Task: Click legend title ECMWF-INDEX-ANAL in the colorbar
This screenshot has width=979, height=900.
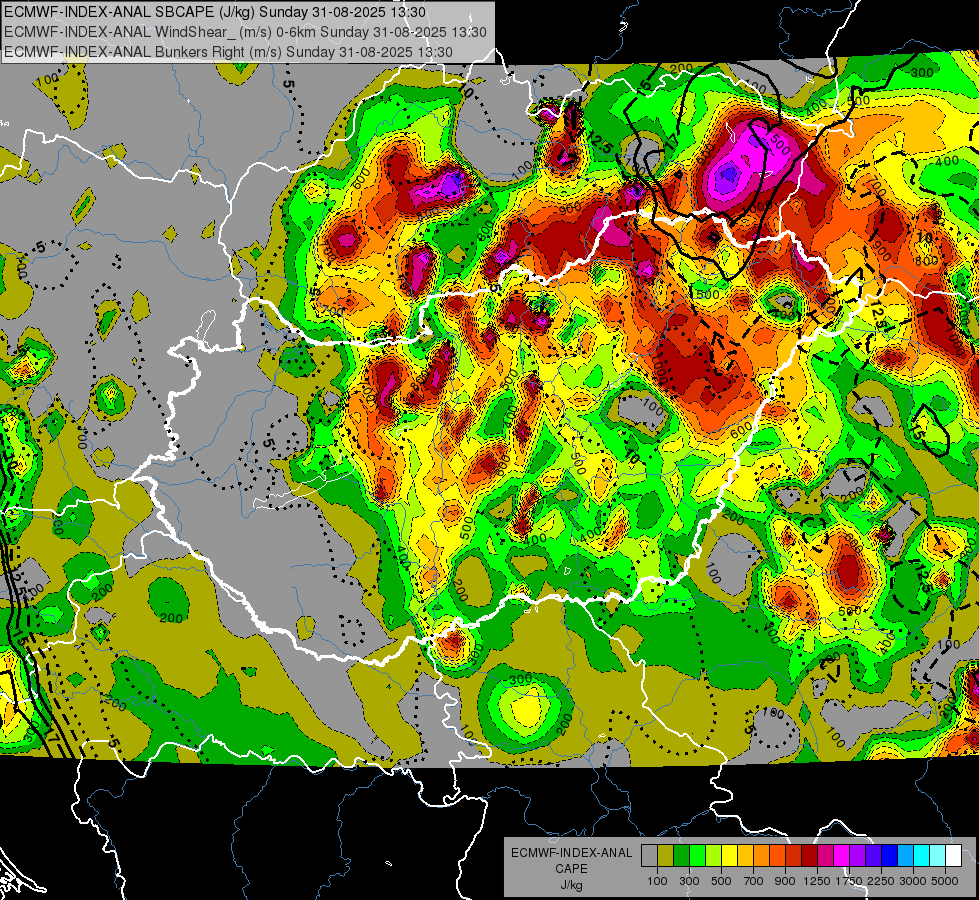Action: point(571,853)
